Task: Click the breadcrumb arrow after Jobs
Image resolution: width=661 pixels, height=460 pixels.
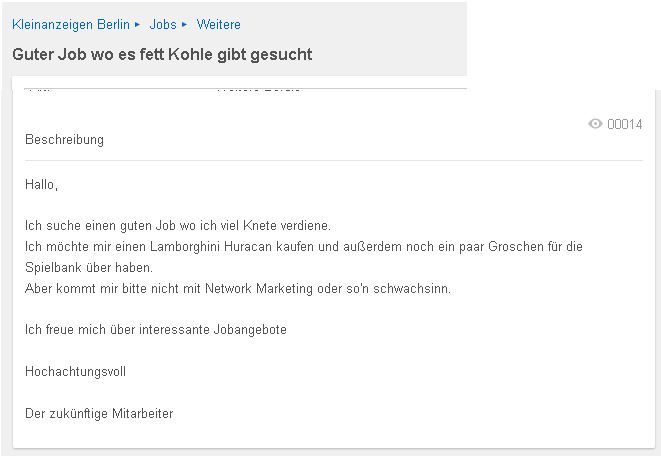Action: pyautogui.click(x=184, y=24)
